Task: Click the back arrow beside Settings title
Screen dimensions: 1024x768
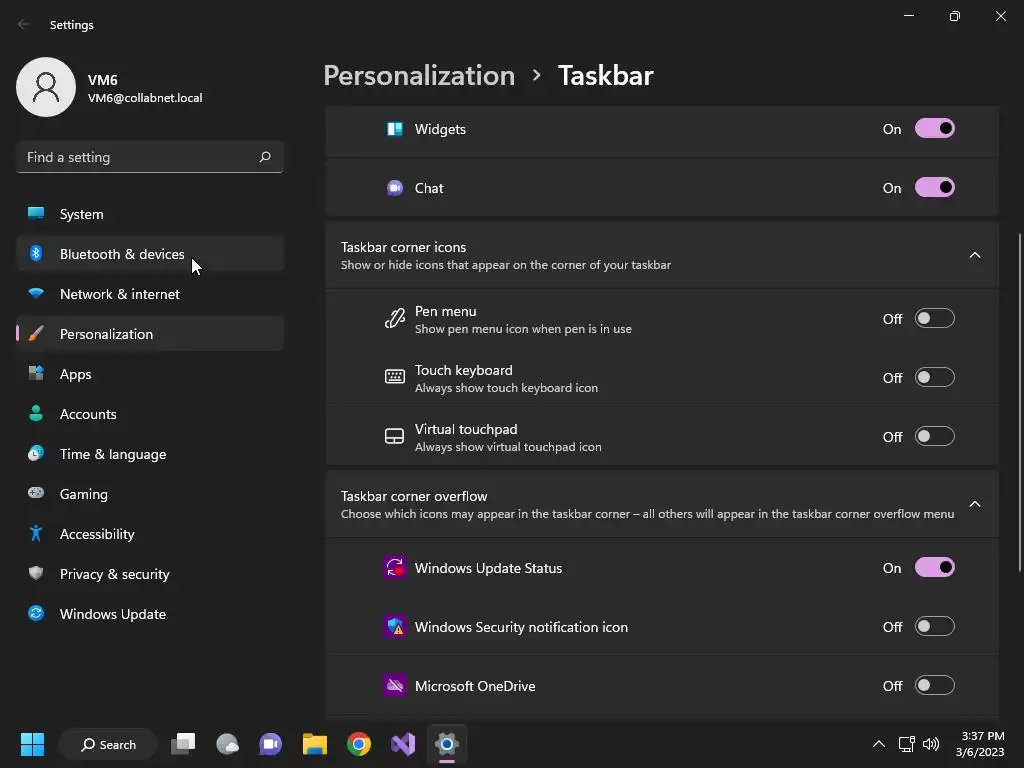Action: click(x=24, y=24)
